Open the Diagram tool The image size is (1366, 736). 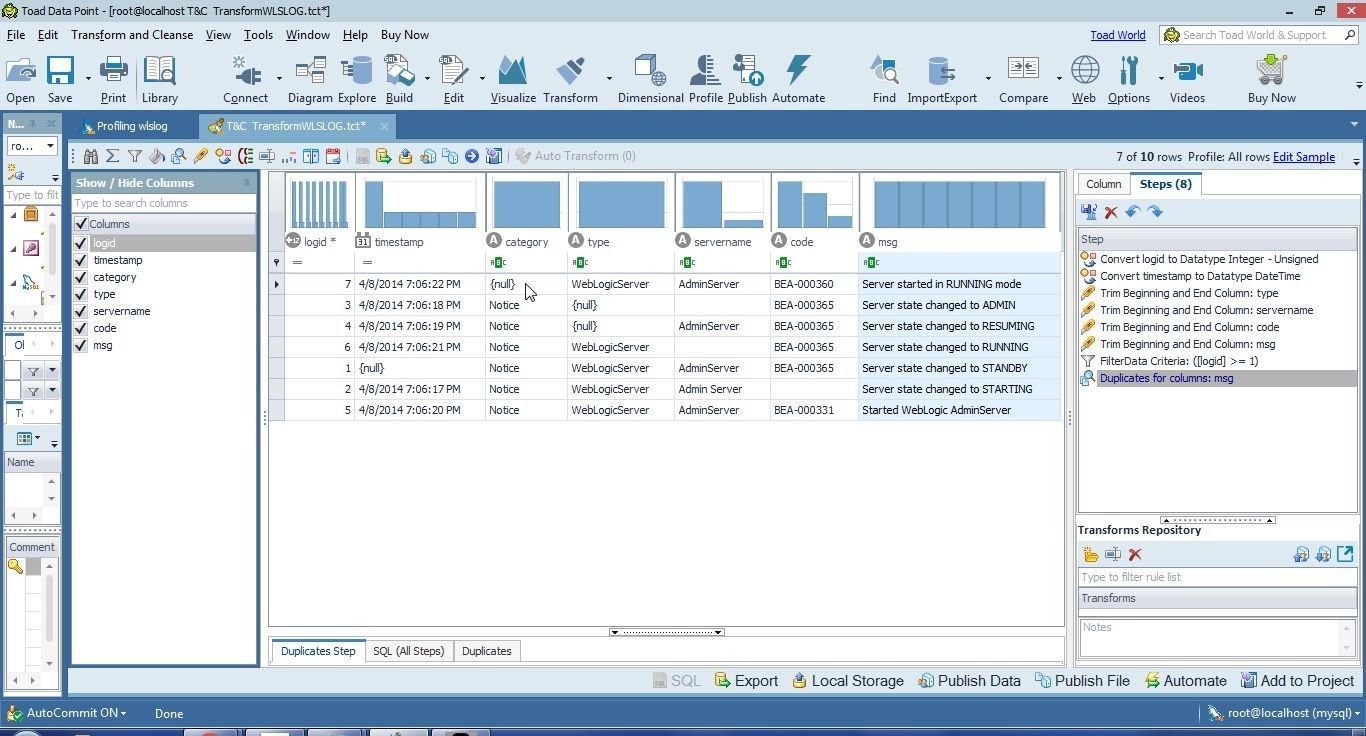coord(310,79)
